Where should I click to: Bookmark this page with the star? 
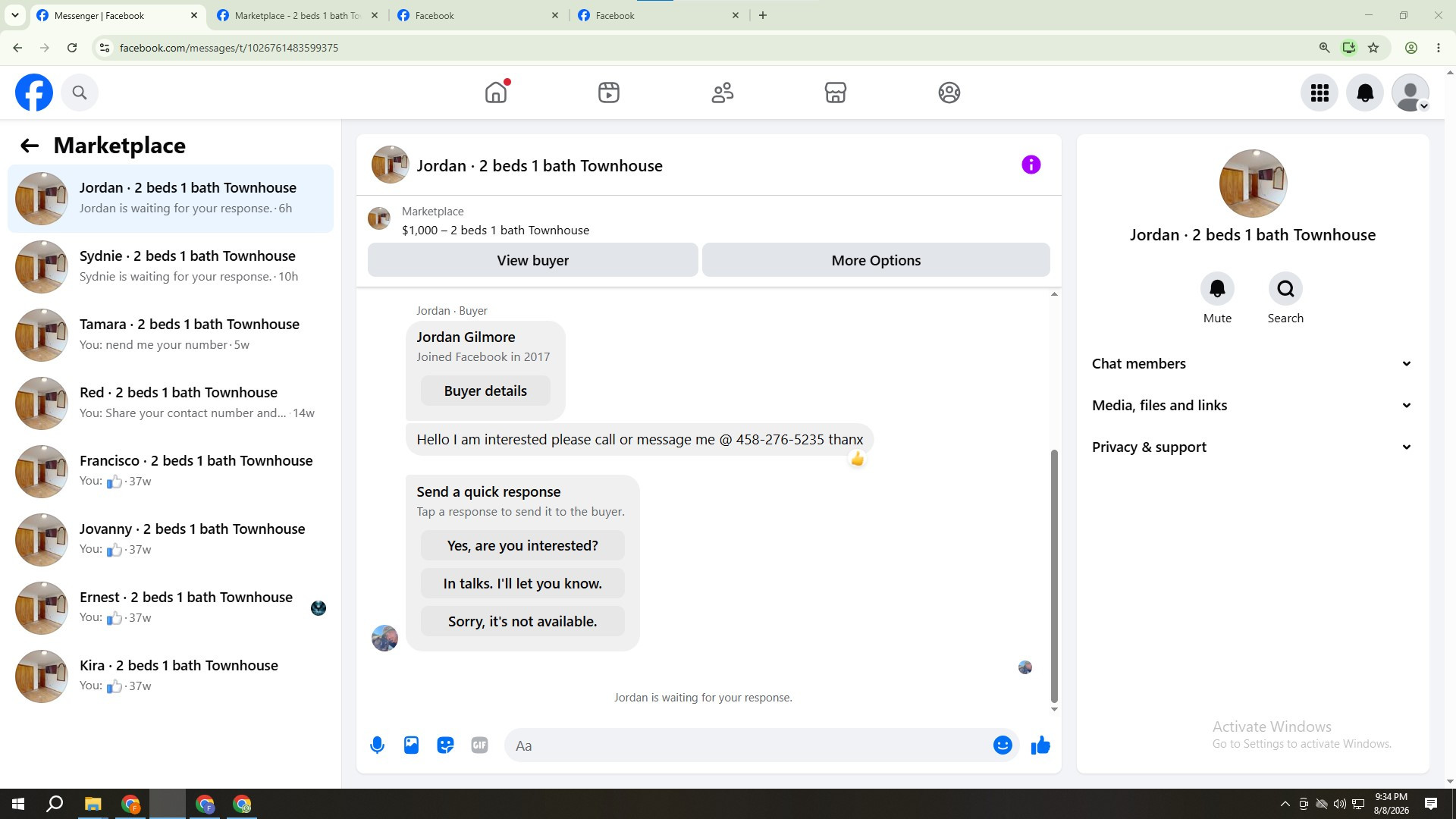click(1373, 48)
